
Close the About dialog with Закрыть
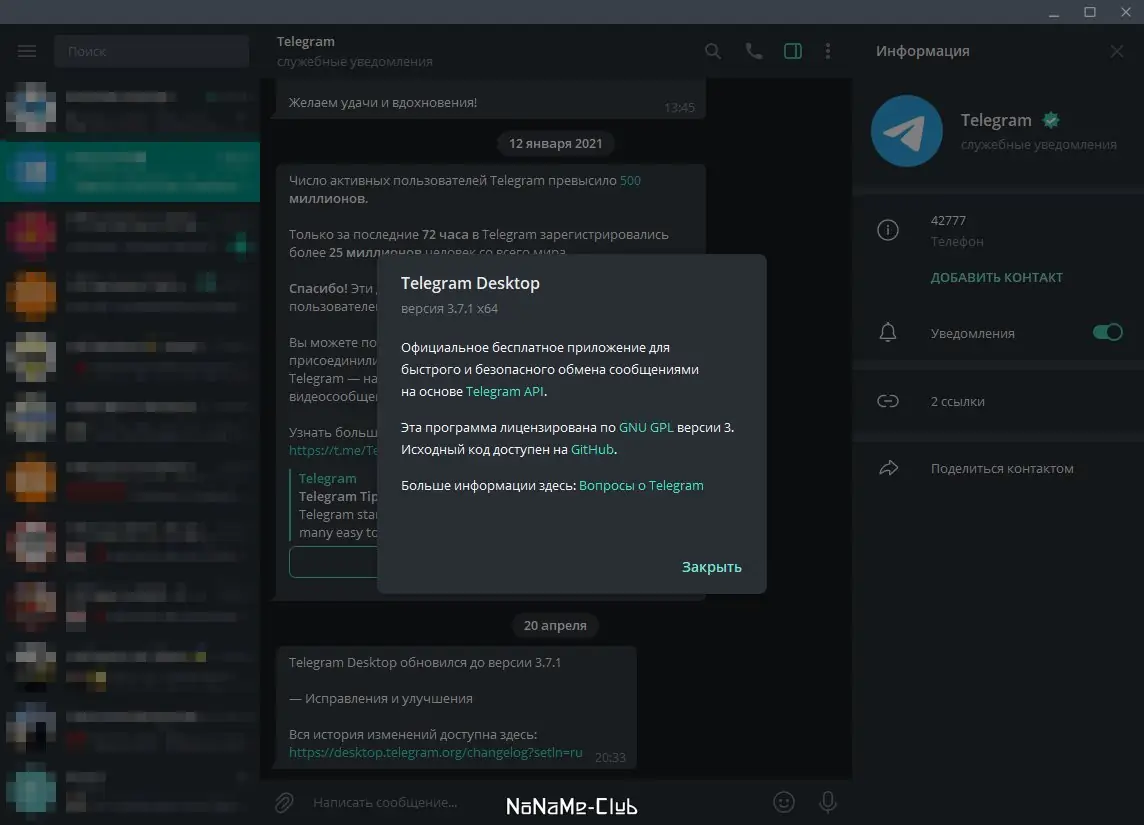tap(711, 567)
